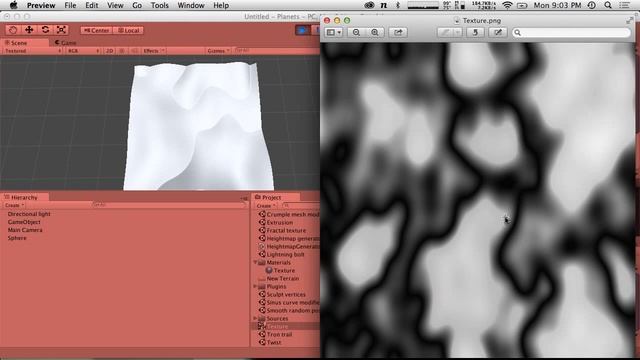The height and width of the screenshot is (360, 640).
Task: Open the Tools menu
Action: pyautogui.click(x=160, y=5)
